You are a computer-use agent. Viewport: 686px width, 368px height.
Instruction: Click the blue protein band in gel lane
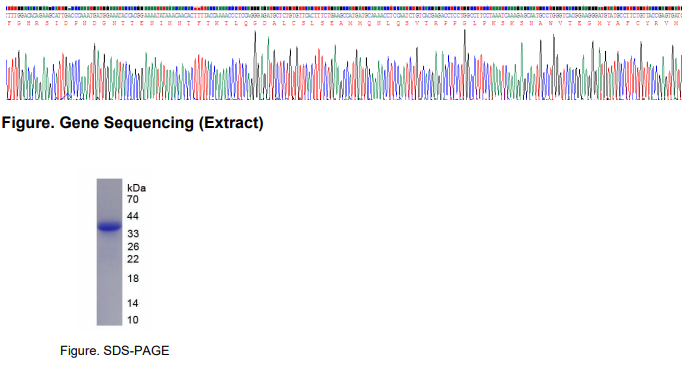tap(109, 227)
